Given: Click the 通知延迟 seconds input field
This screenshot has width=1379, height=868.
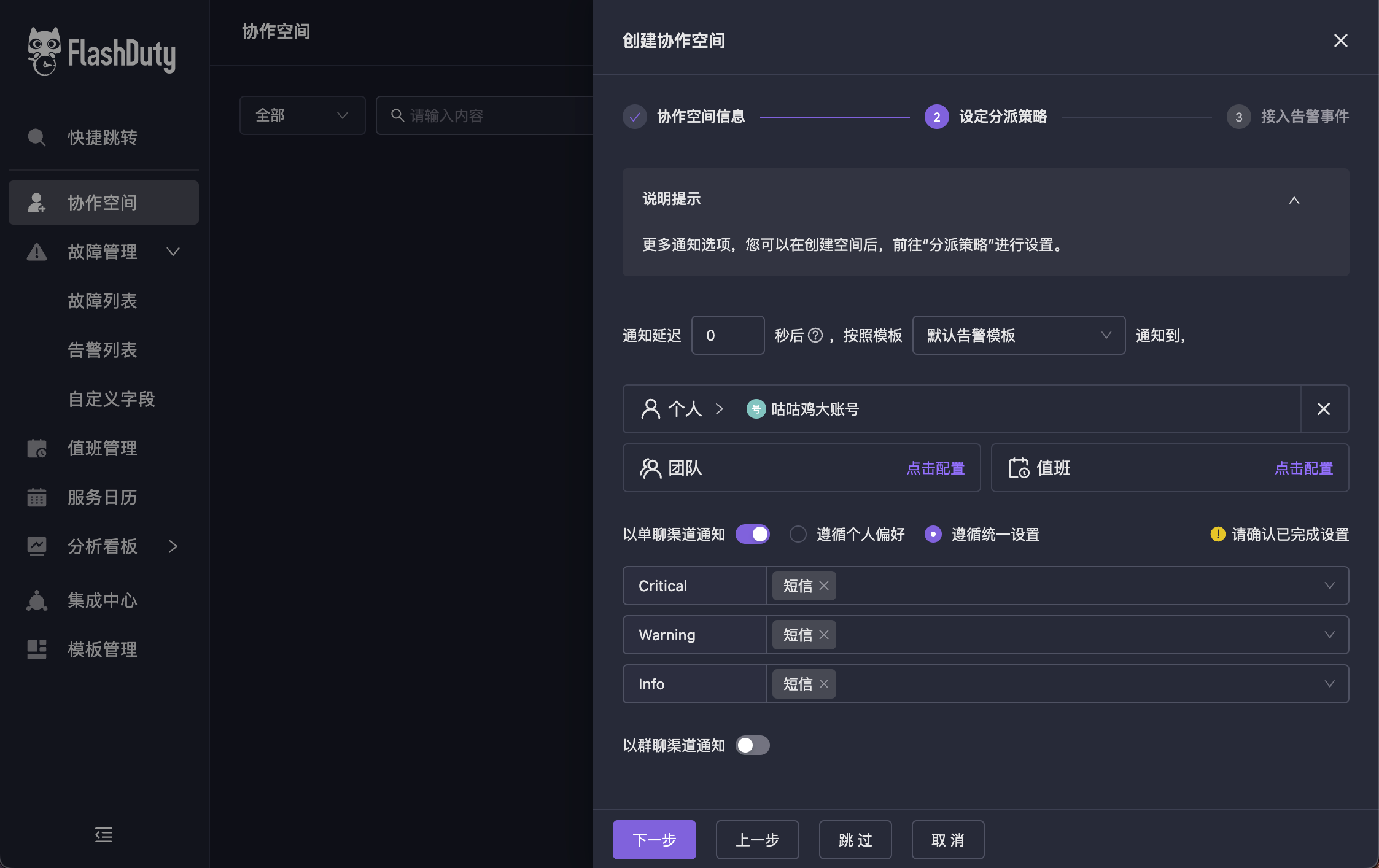Looking at the screenshot, I should tap(728, 335).
